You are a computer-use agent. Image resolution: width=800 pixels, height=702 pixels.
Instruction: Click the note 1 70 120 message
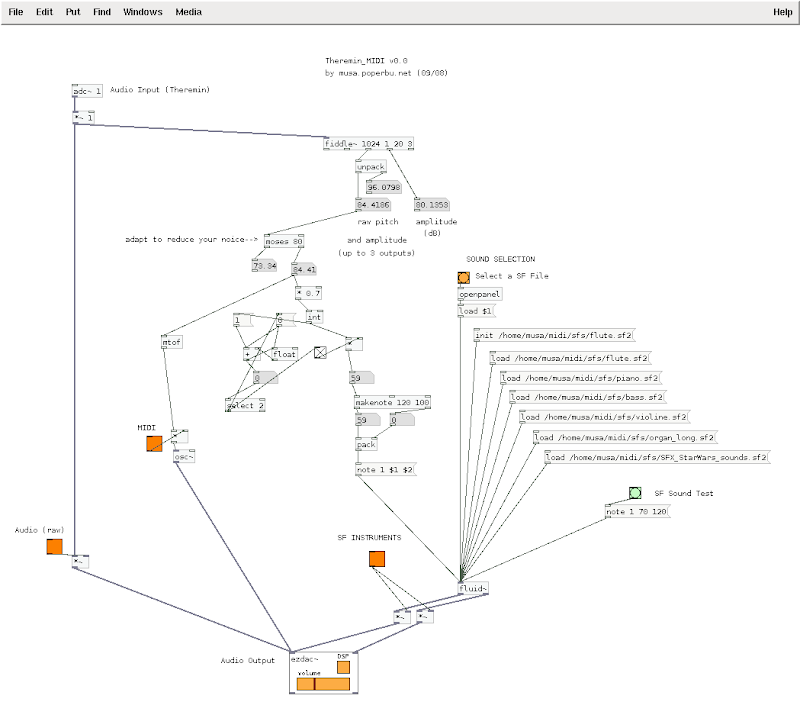638,511
